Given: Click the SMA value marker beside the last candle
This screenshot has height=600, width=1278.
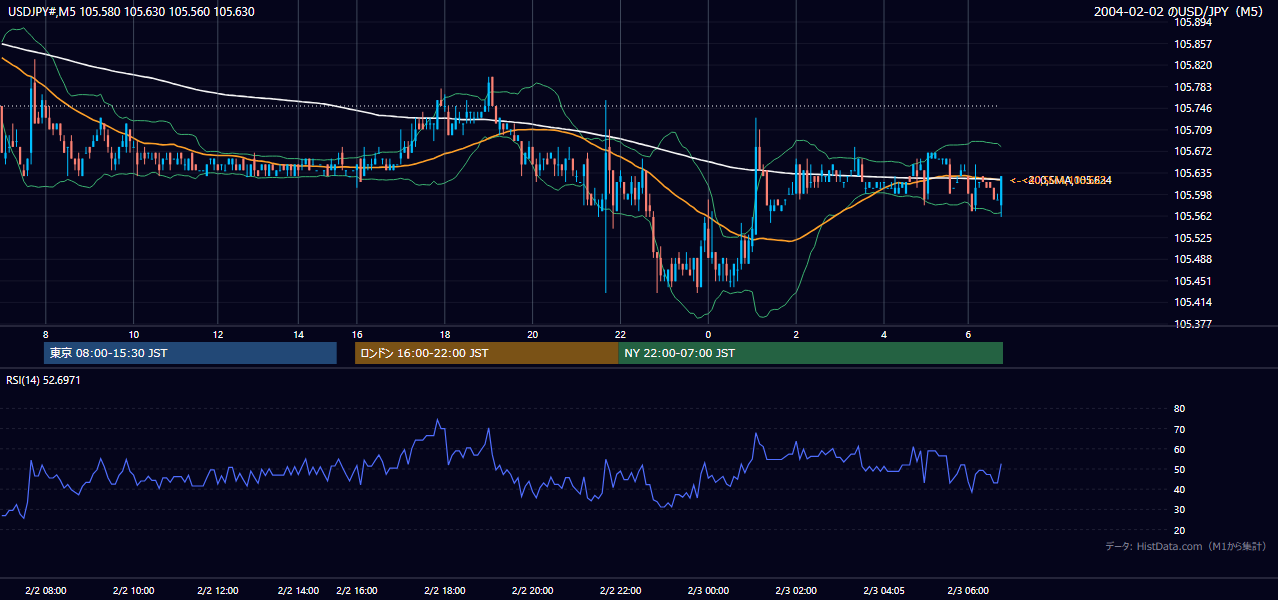Looking at the screenshot, I should 1061,180.
